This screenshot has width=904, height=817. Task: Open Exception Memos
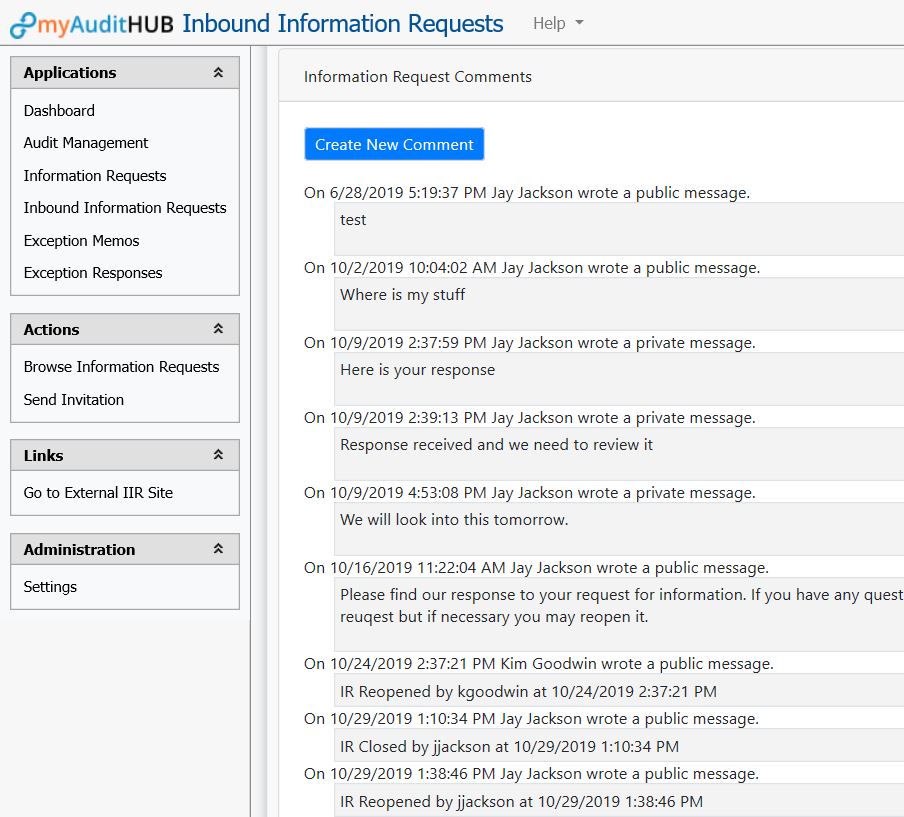click(81, 240)
